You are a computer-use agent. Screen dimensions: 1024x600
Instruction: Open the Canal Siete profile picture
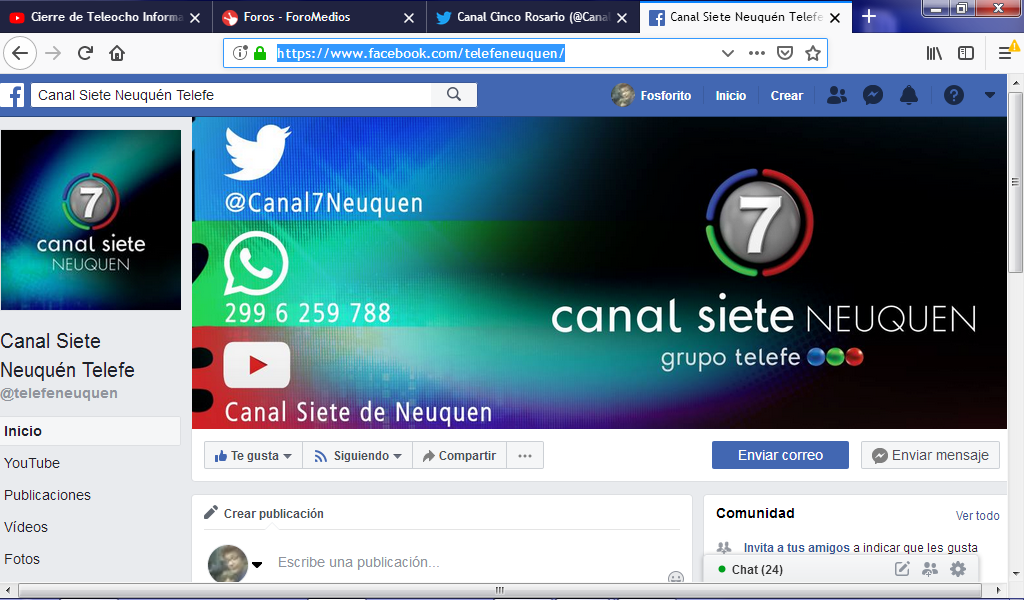pyautogui.click(x=91, y=220)
